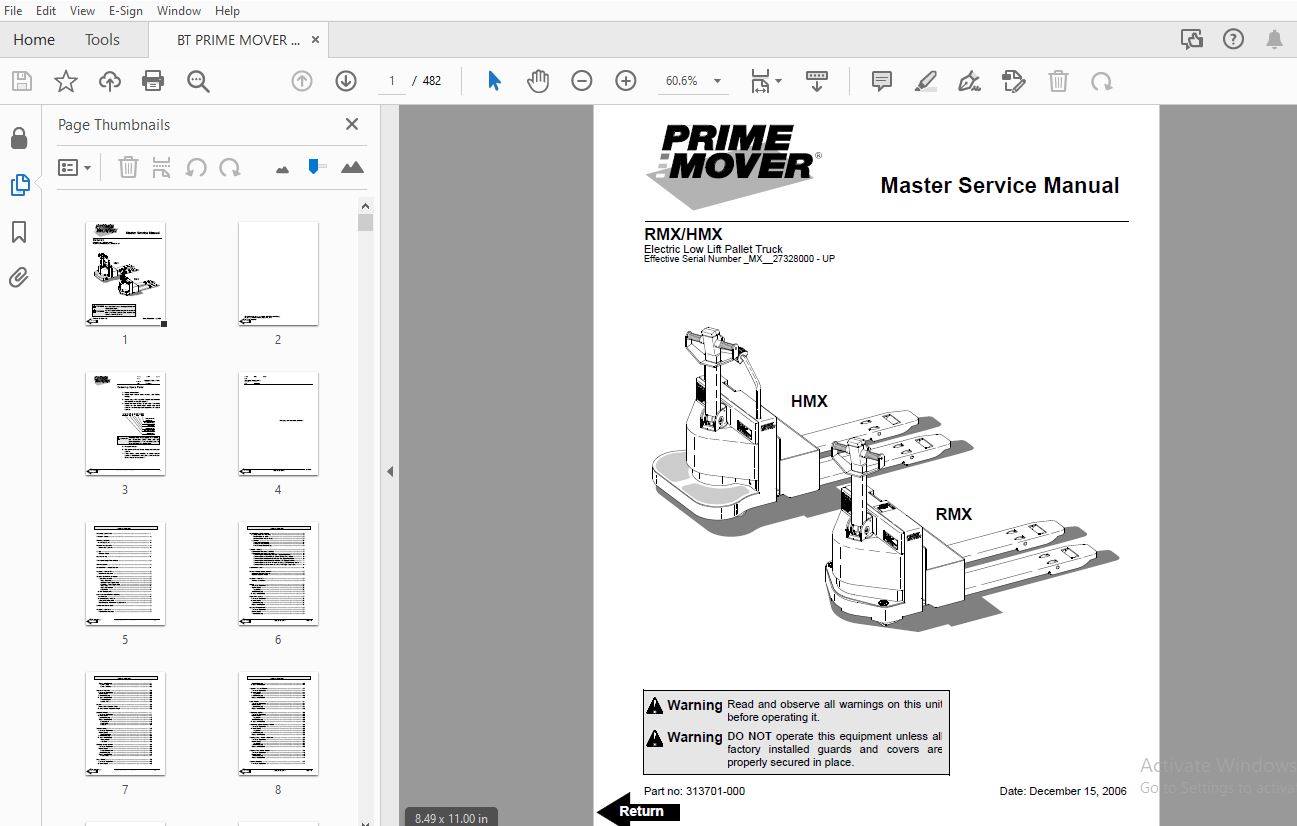Select the page 6 thumbnail

click(278, 574)
